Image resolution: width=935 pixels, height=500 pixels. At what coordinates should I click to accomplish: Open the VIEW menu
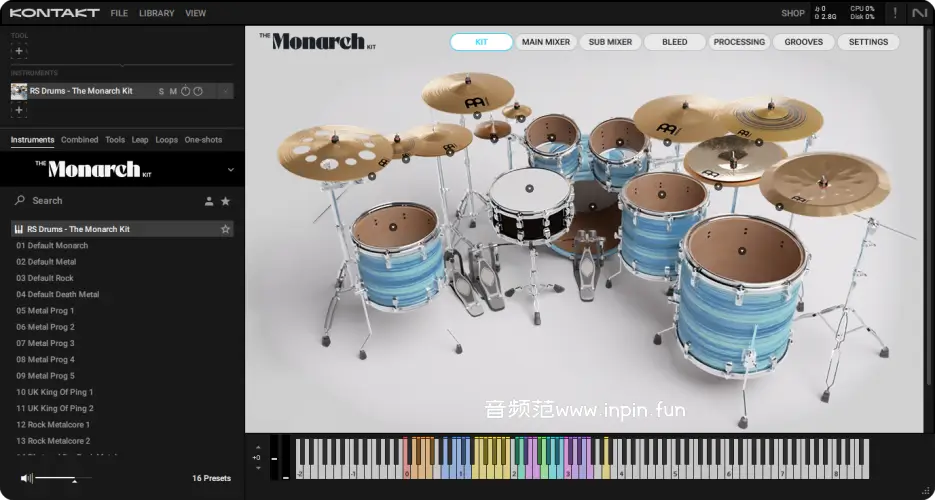(196, 13)
